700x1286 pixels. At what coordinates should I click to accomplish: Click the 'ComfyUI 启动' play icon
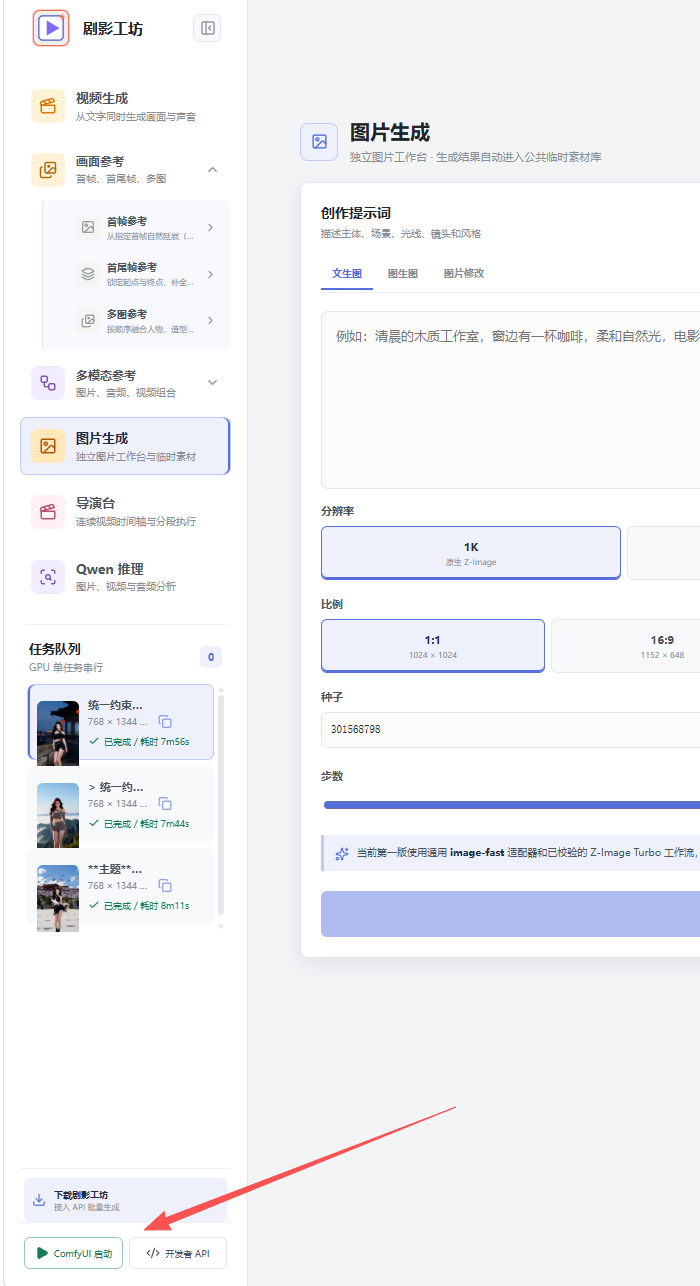click(x=42, y=1253)
